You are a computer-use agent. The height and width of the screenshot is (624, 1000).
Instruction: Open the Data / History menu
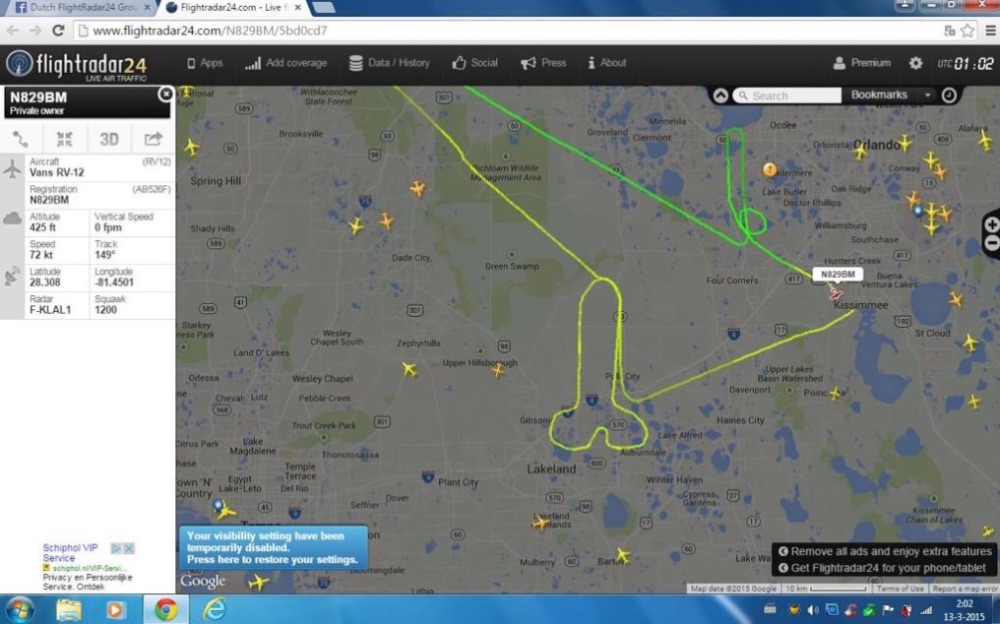tap(389, 63)
